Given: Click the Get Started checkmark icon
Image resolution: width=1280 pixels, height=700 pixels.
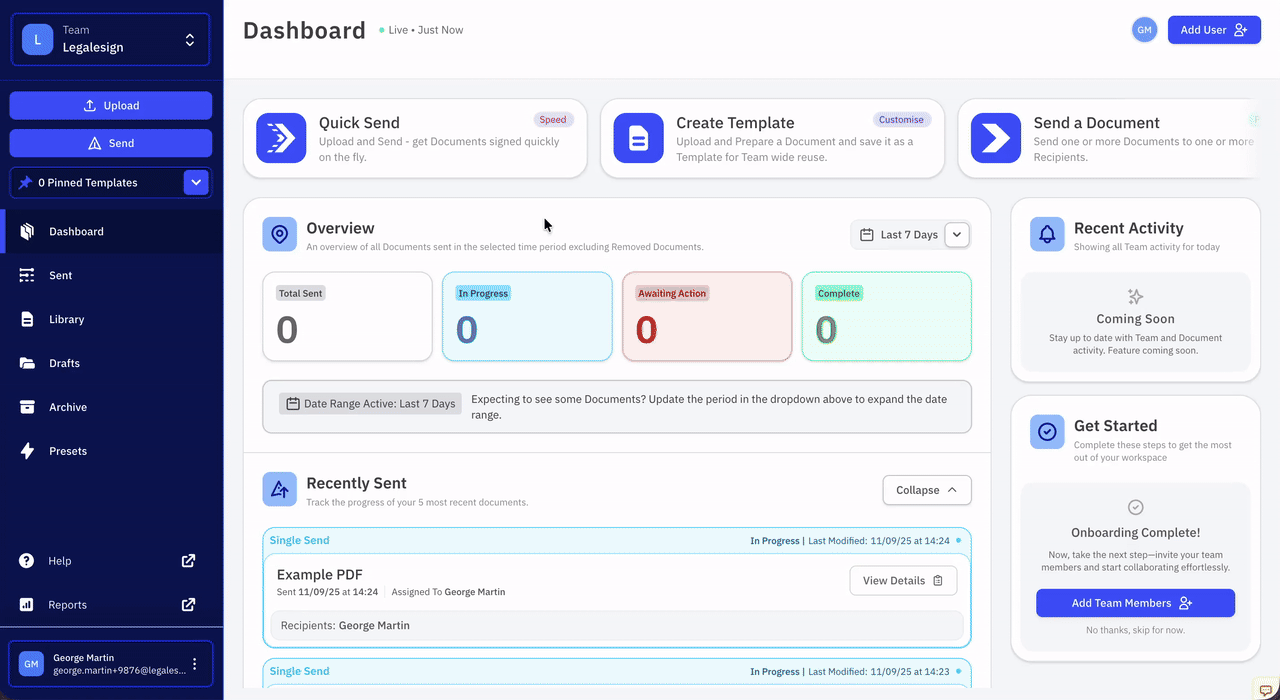Looking at the screenshot, I should (x=1047, y=432).
